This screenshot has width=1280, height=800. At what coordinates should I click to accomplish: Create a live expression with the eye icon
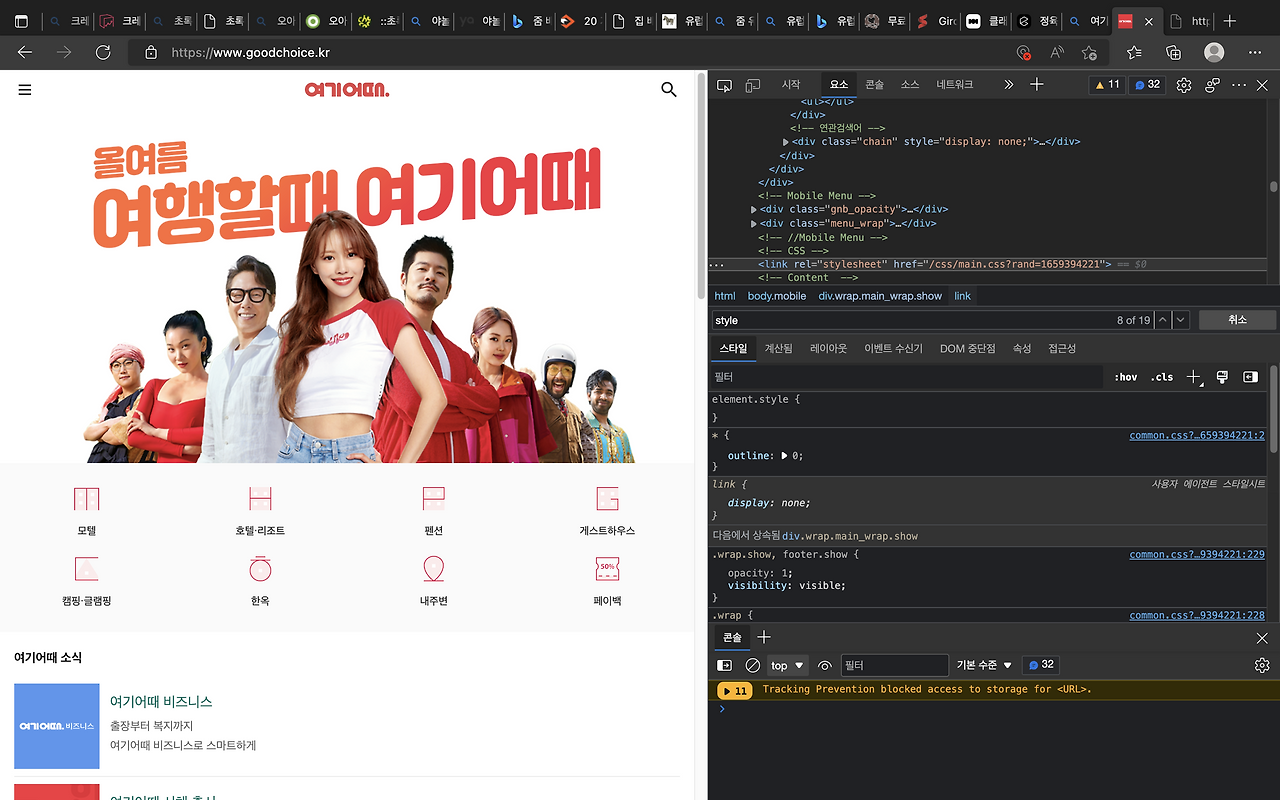point(823,665)
